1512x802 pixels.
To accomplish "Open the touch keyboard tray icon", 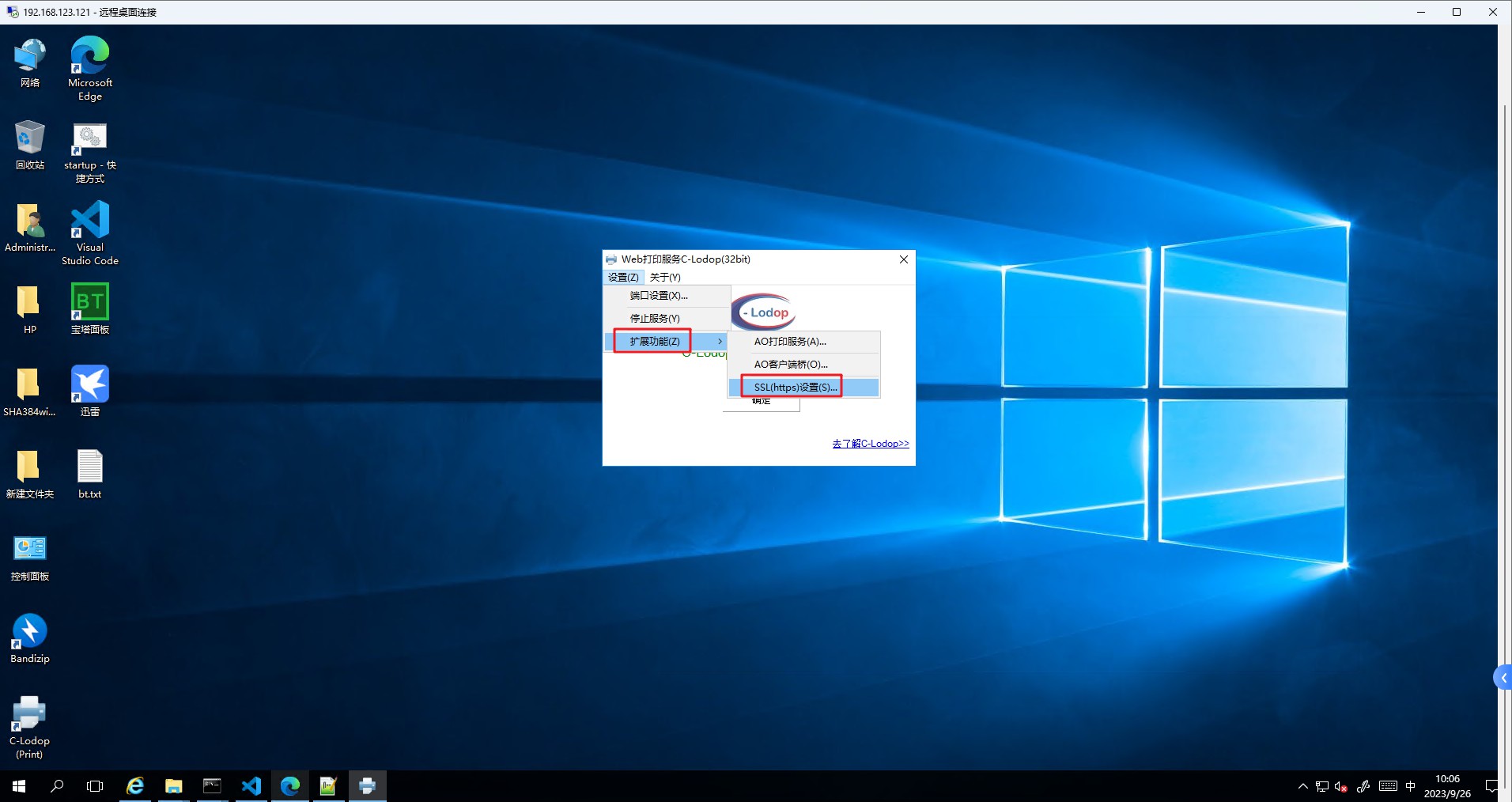I will (x=1388, y=786).
